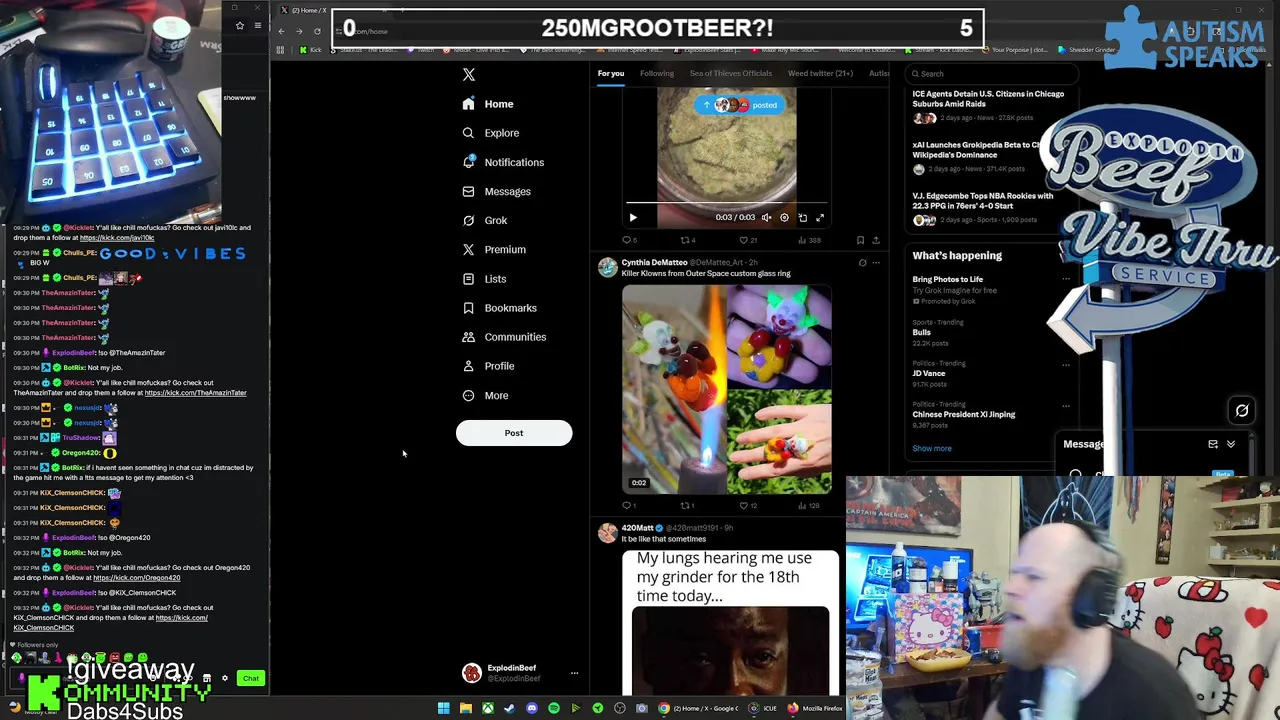
Task: Seek on the video progress bar
Action: (x=726, y=203)
